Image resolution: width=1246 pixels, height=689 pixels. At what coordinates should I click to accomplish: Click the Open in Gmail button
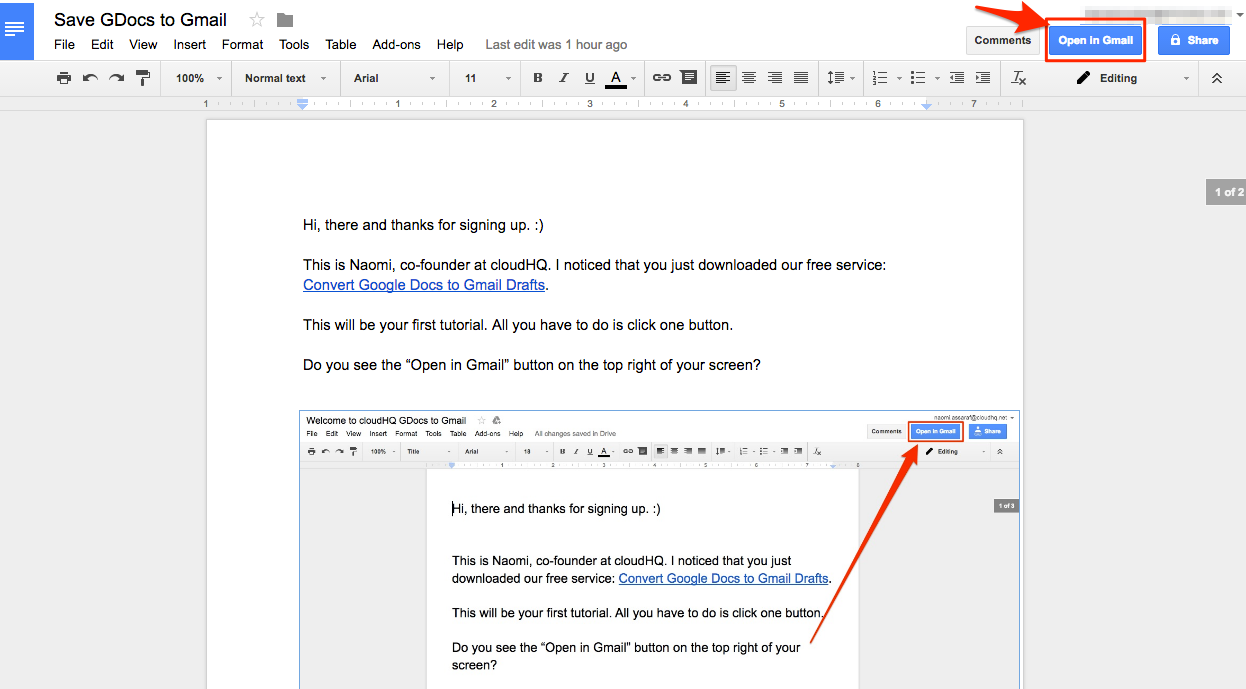[1095, 40]
